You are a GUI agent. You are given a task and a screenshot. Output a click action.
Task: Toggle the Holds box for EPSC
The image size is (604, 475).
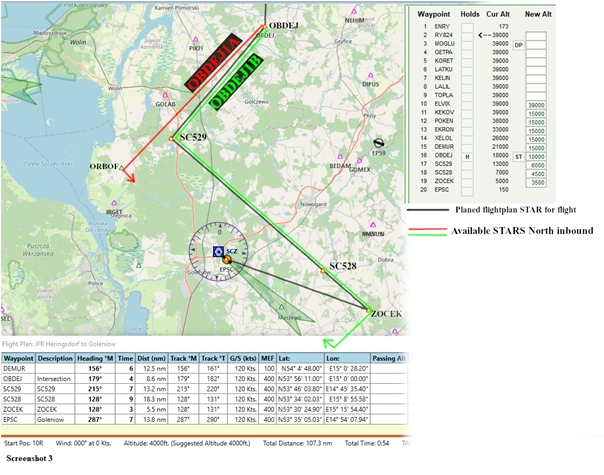click(x=467, y=190)
